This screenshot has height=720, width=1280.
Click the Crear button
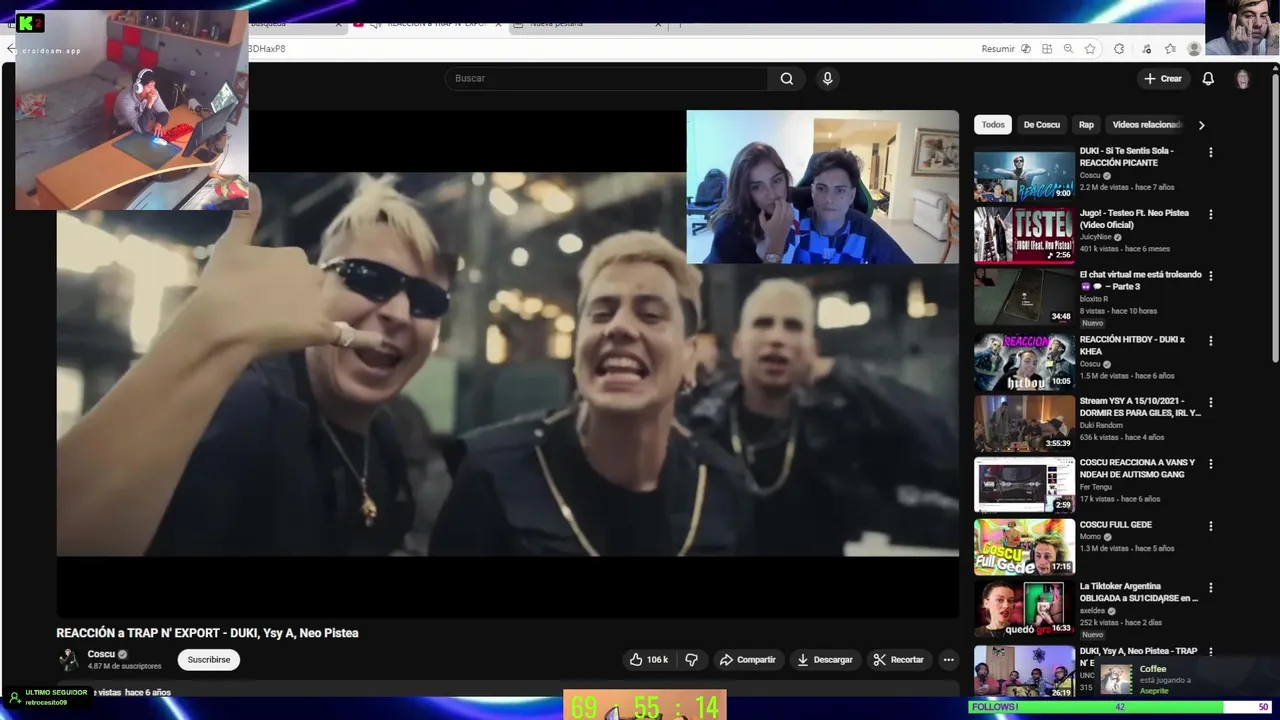coord(1162,78)
